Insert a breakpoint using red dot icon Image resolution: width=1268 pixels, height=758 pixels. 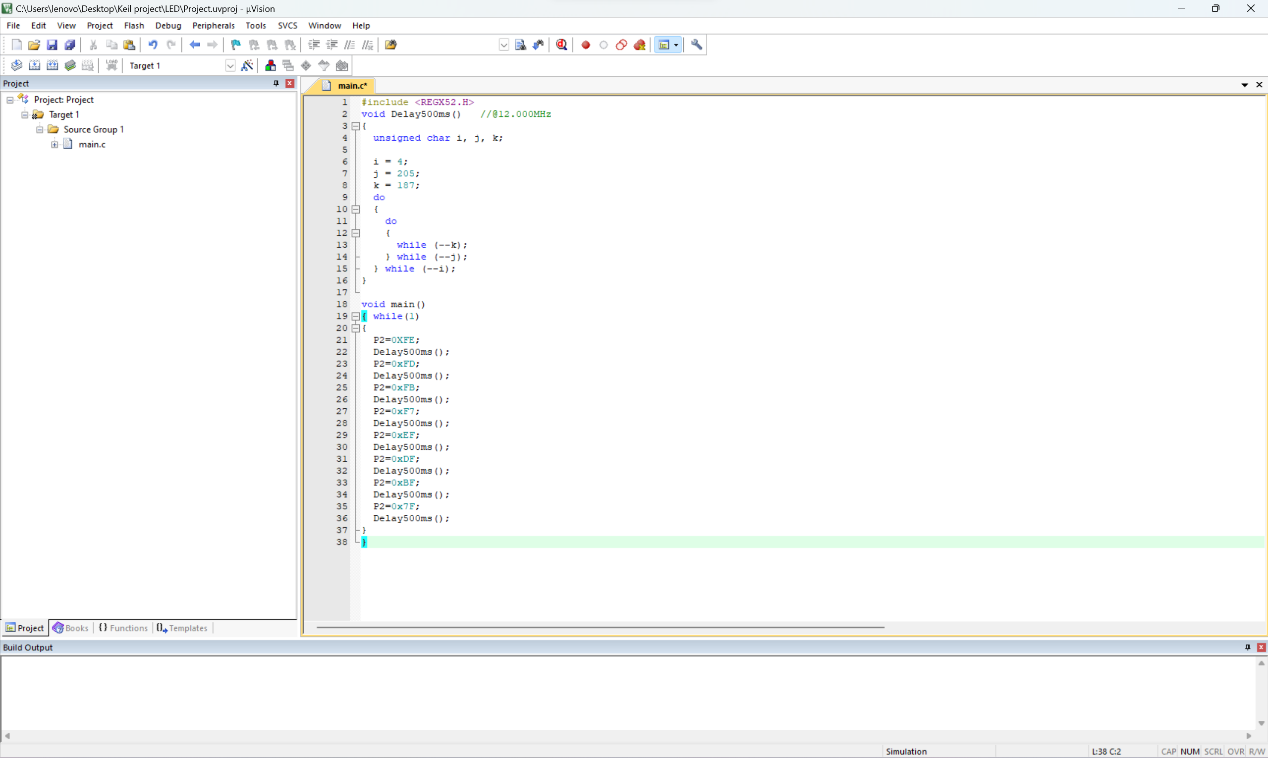(x=586, y=45)
